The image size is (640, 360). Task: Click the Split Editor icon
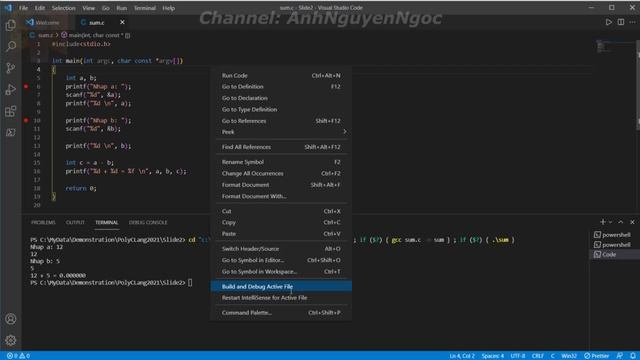click(x=620, y=22)
